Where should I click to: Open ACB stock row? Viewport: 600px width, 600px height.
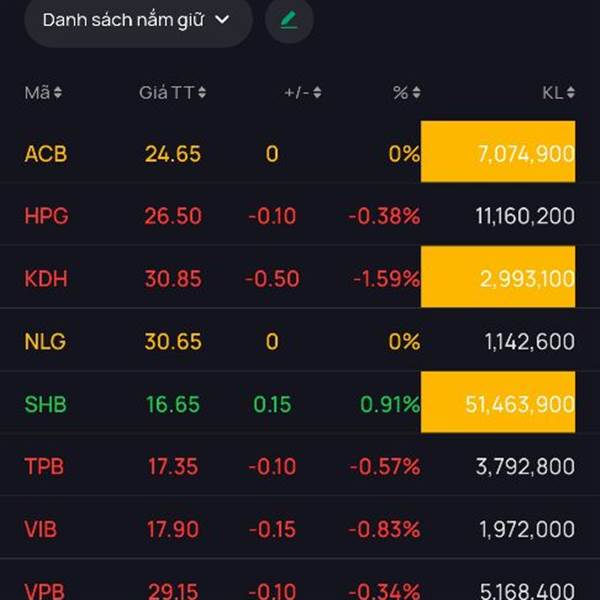300,153
